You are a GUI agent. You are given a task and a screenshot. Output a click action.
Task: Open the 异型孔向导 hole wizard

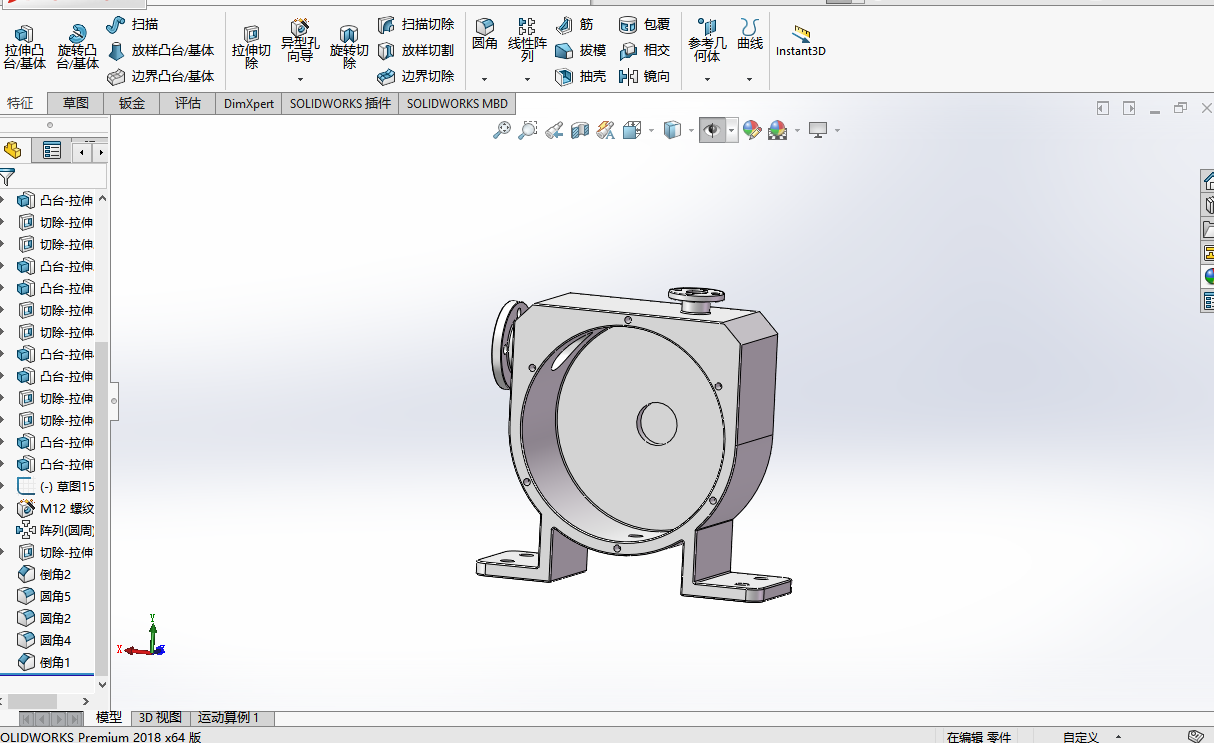[x=299, y=41]
